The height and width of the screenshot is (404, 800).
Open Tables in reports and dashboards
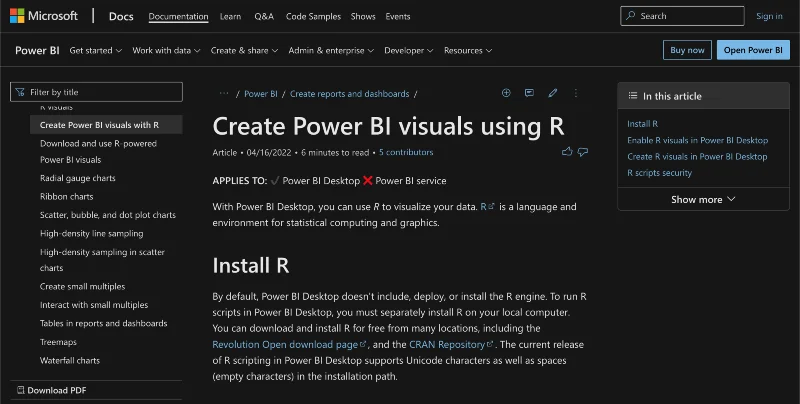coord(104,323)
